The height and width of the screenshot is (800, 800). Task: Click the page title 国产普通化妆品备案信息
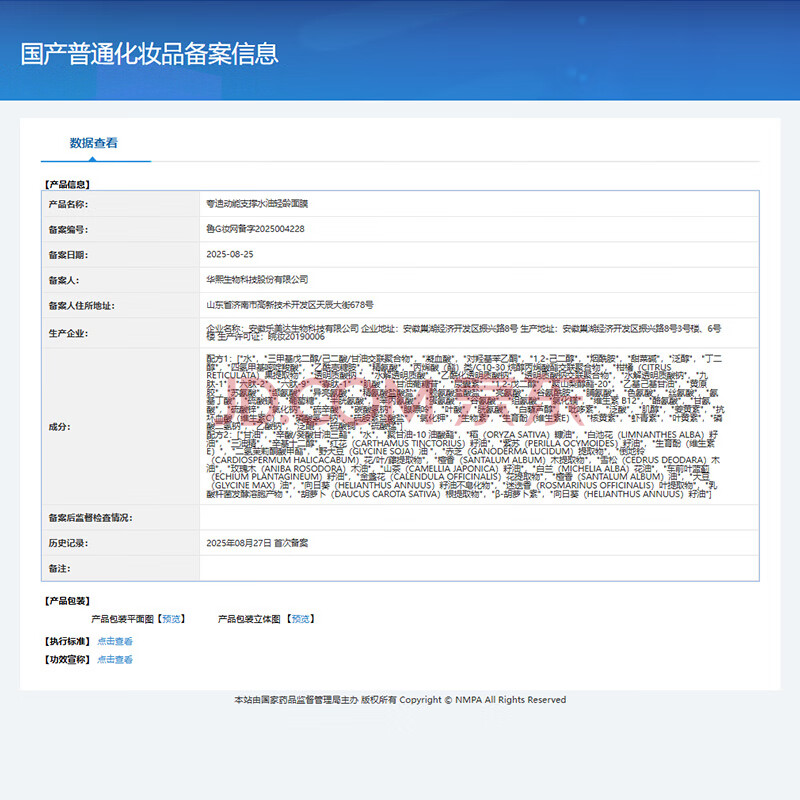pyautogui.click(x=149, y=53)
